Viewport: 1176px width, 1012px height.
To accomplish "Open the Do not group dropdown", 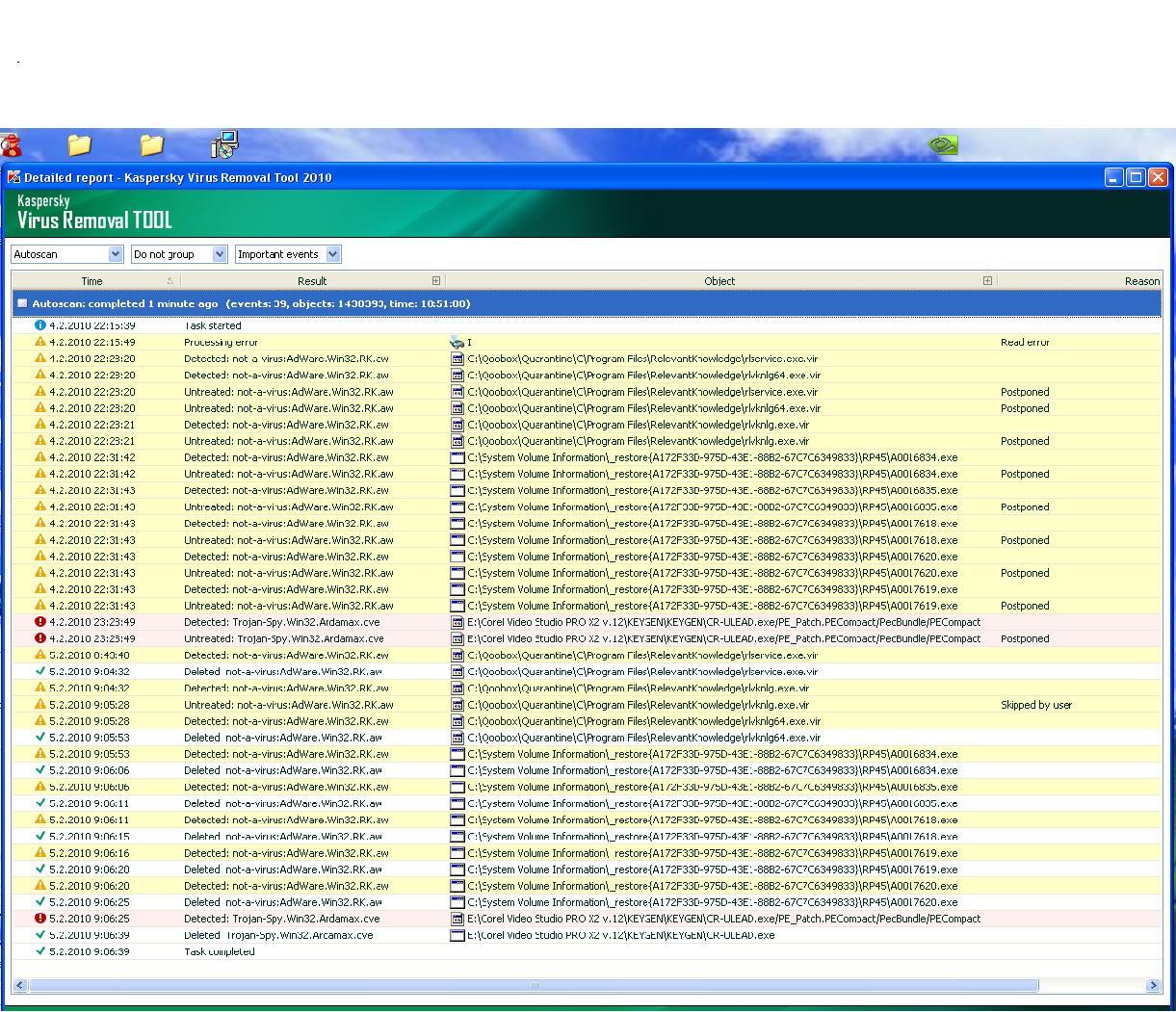I will [x=220, y=254].
